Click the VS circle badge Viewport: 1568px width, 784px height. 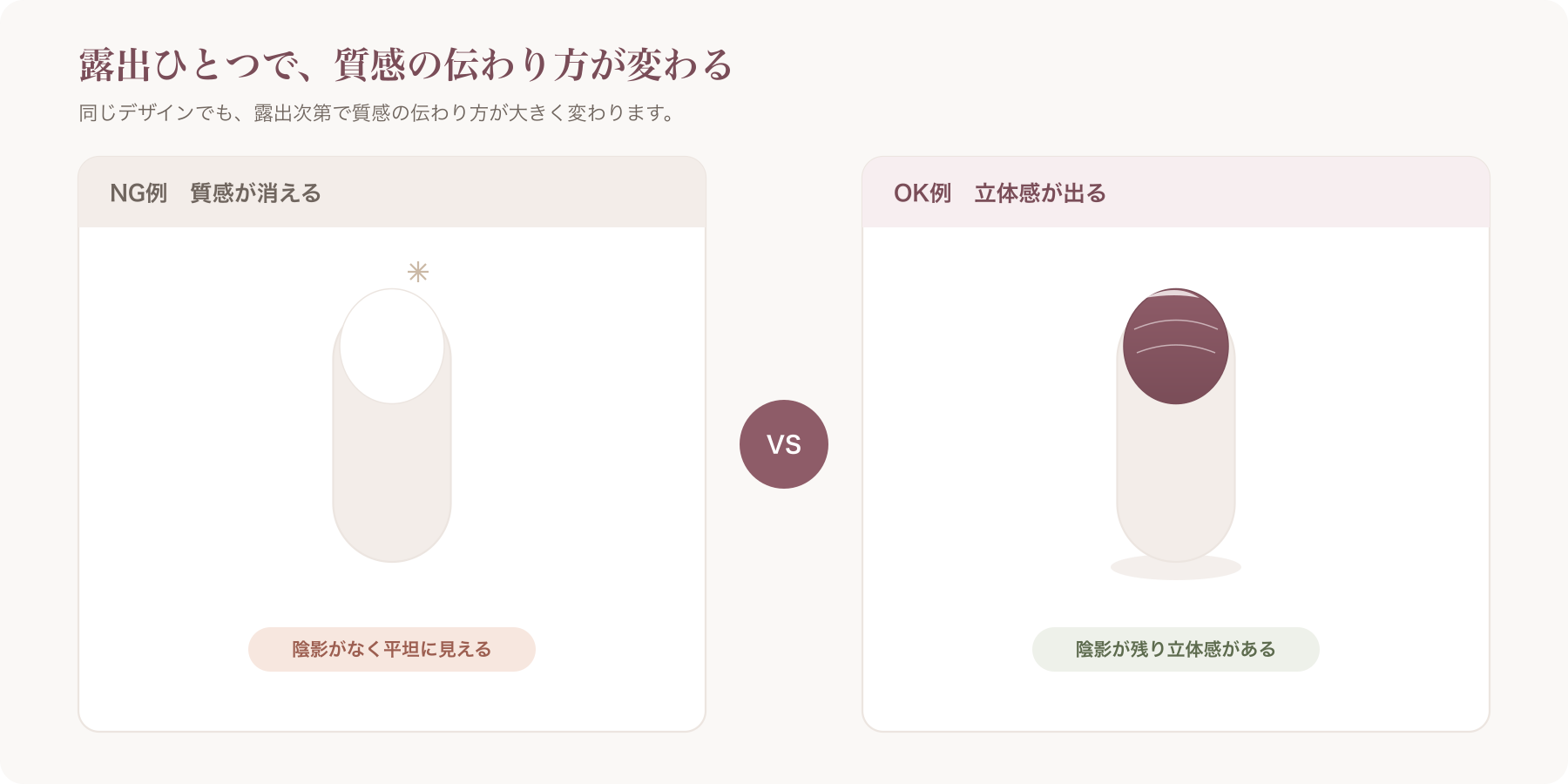pyautogui.click(x=784, y=444)
